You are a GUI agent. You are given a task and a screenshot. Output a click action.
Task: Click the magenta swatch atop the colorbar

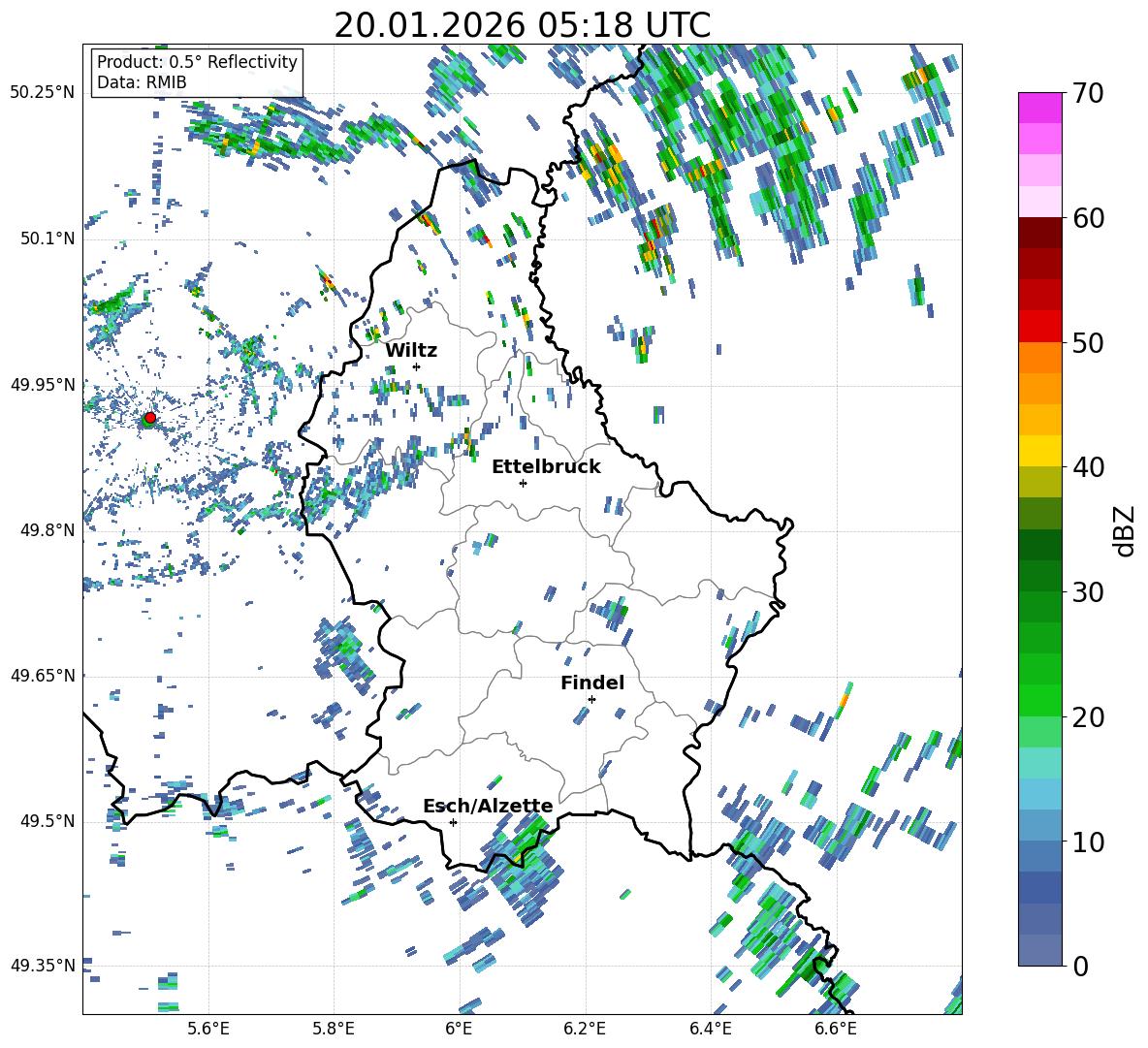coord(1039,108)
